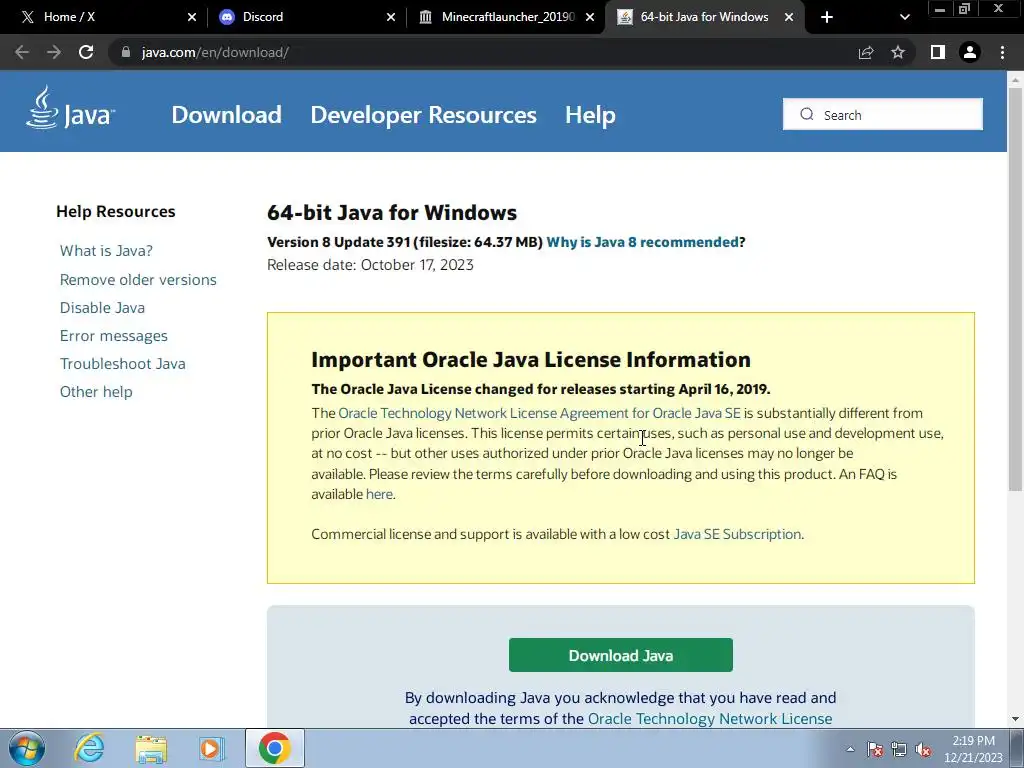The height and width of the screenshot is (768, 1024).
Task: Close the Discord tab
Action: [391, 17]
